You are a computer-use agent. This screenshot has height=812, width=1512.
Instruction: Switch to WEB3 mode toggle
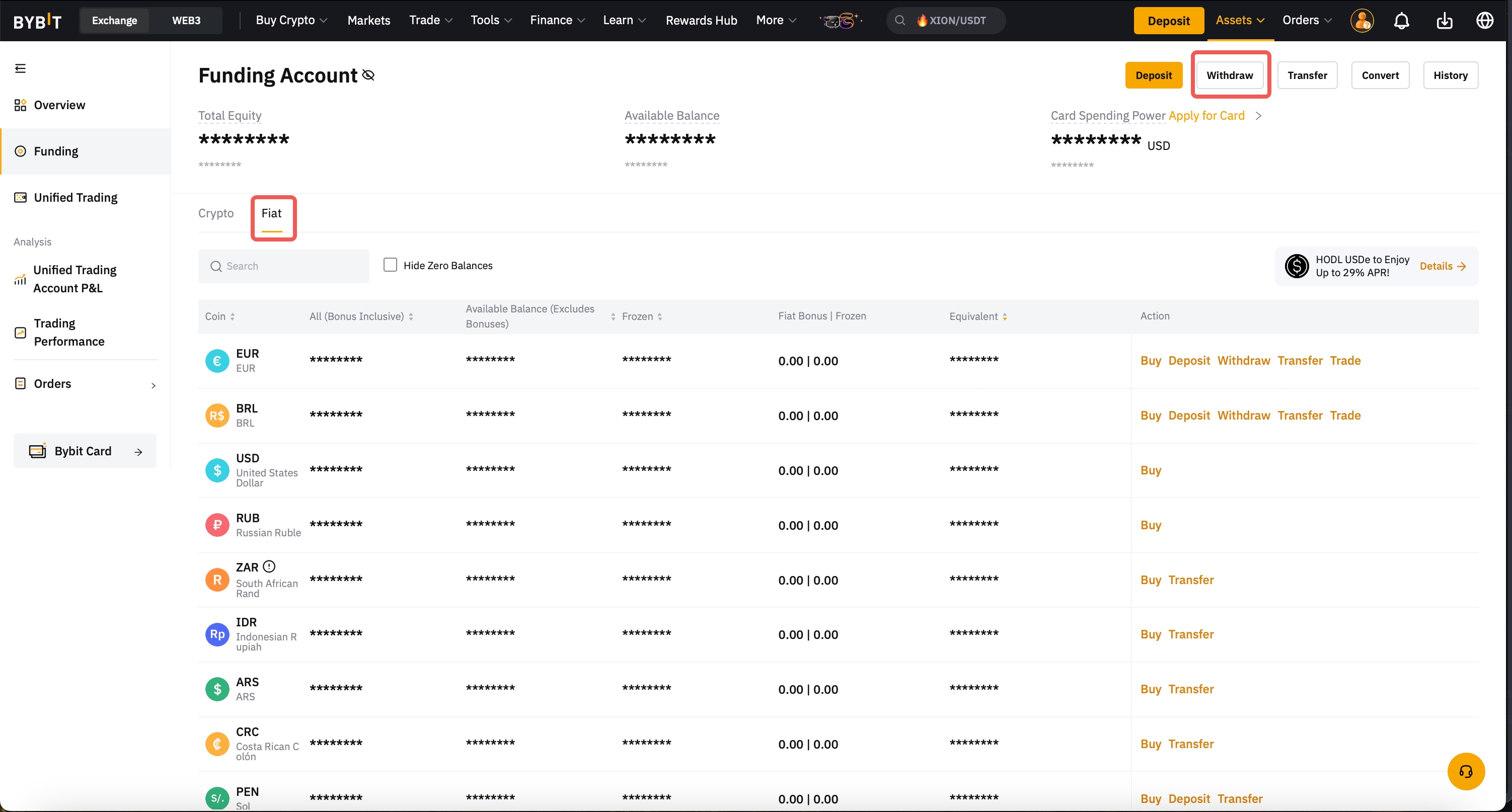click(186, 21)
